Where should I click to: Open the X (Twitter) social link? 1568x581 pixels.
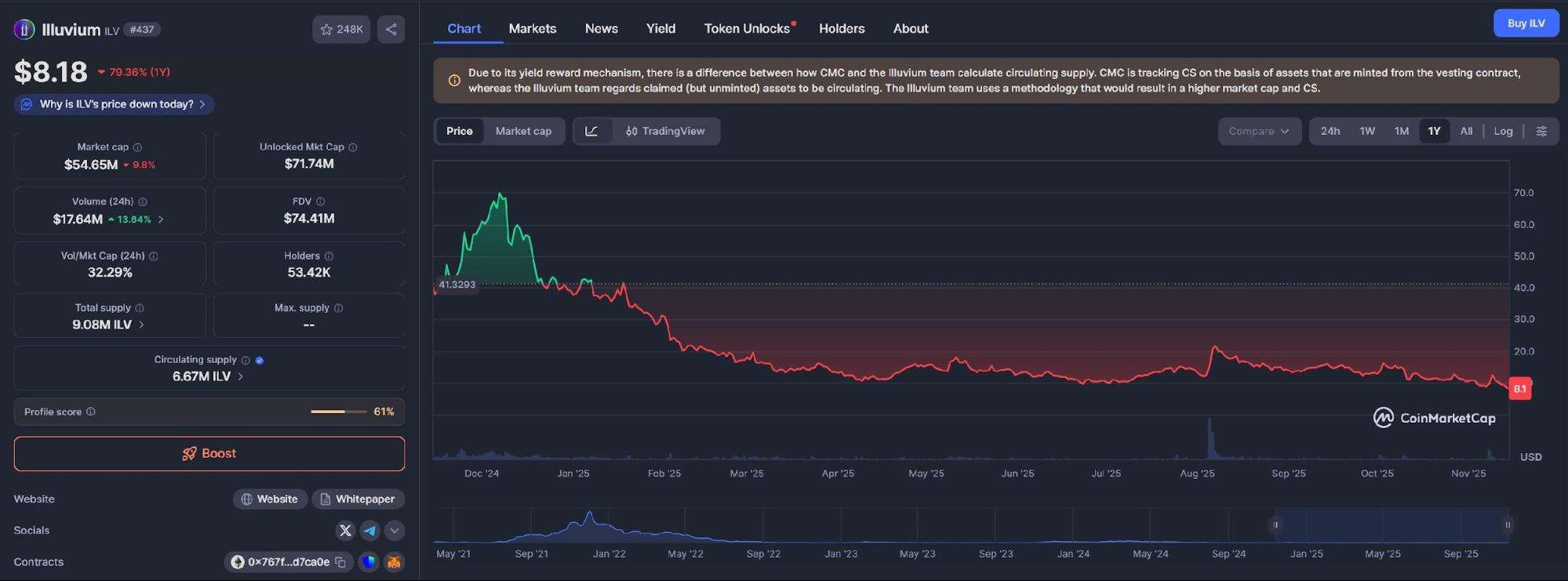coord(345,531)
